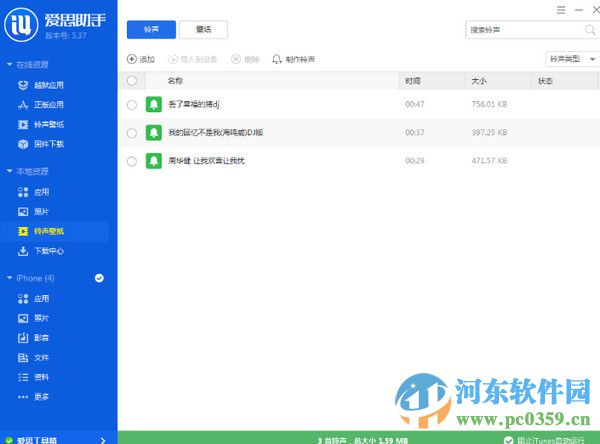
Task: Open 文件 under iPhone (4)
Action: pos(33,357)
